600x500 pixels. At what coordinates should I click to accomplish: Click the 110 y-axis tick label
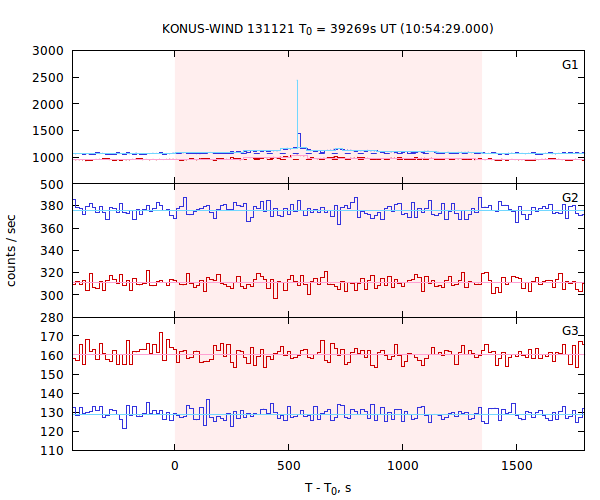pos(52,450)
